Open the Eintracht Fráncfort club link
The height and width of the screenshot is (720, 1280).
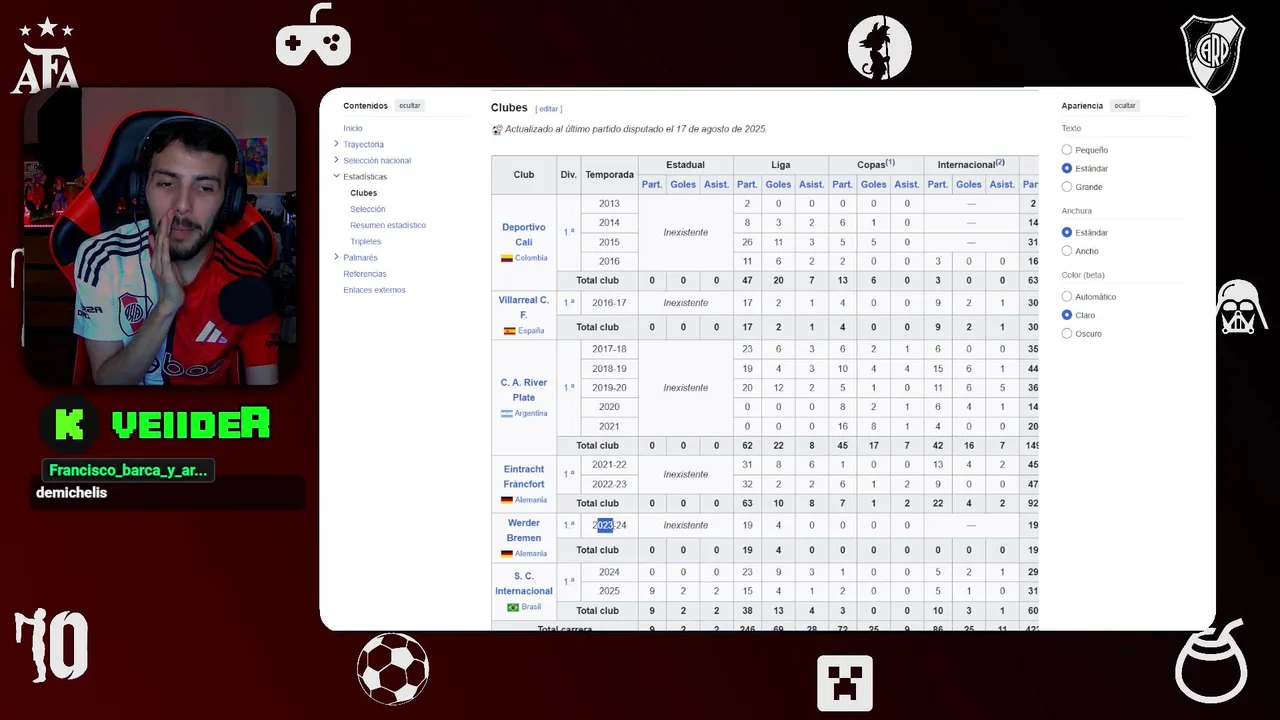pyautogui.click(x=524, y=476)
